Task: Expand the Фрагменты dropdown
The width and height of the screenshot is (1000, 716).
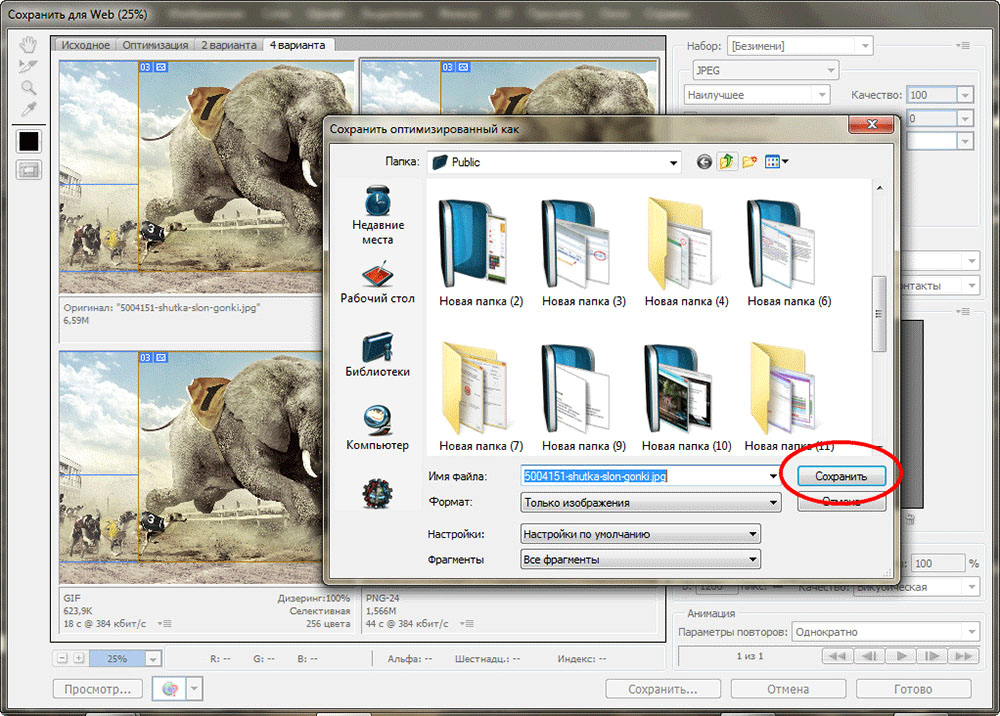Action: [752, 560]
